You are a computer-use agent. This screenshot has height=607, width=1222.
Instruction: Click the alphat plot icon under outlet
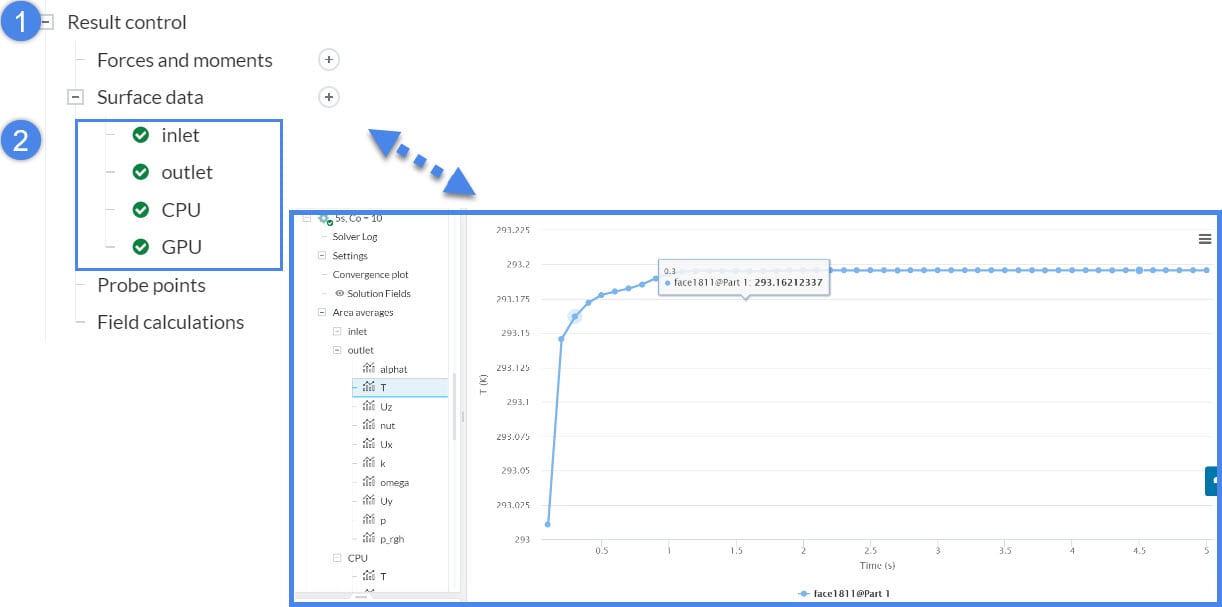click(x=368, y=369)
